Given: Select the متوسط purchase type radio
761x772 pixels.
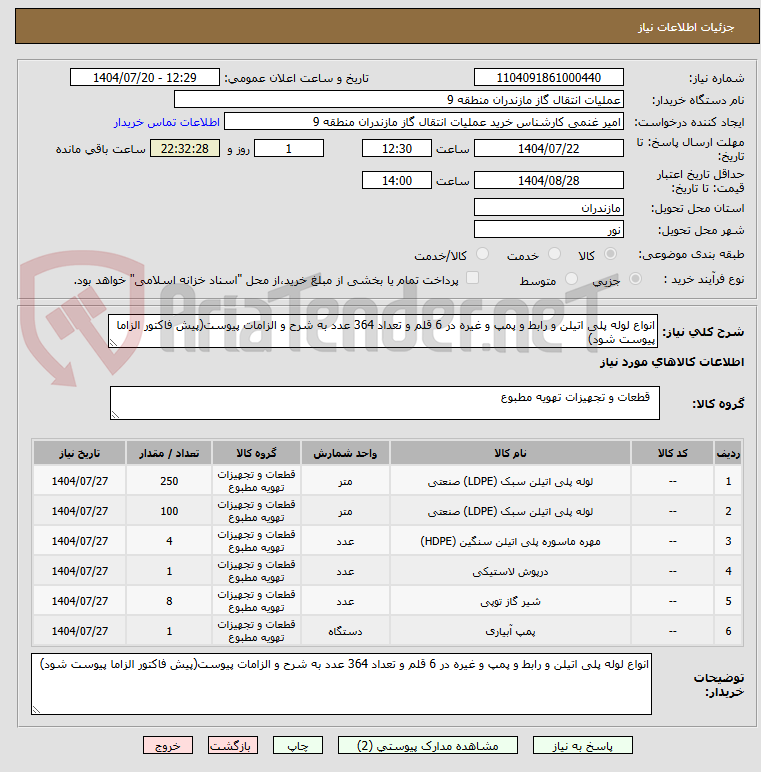Looking at the screenshot, I should point(571,279).
